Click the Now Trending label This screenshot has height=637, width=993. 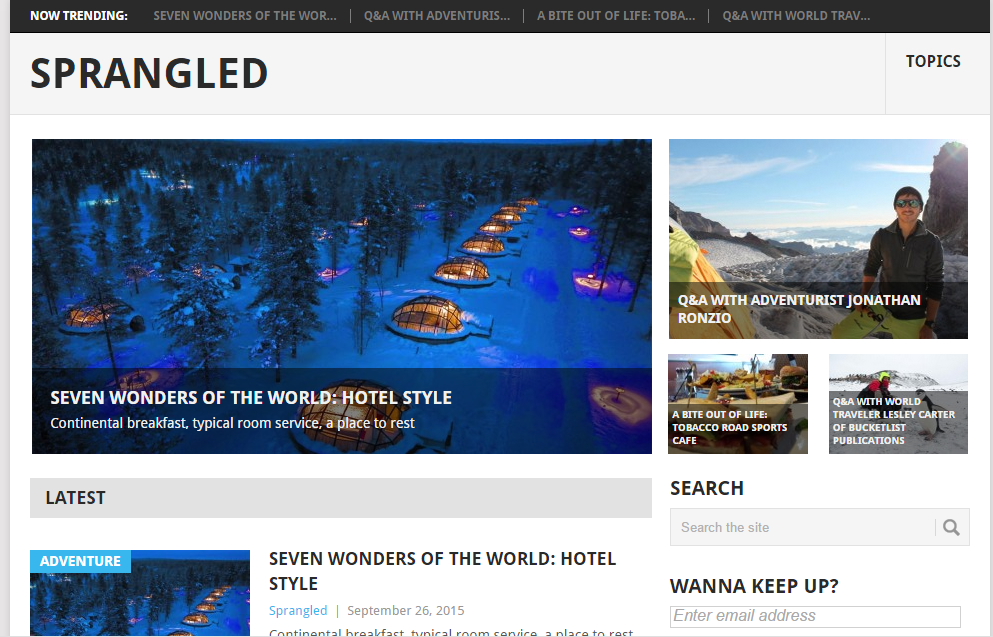tap(79, 16)
